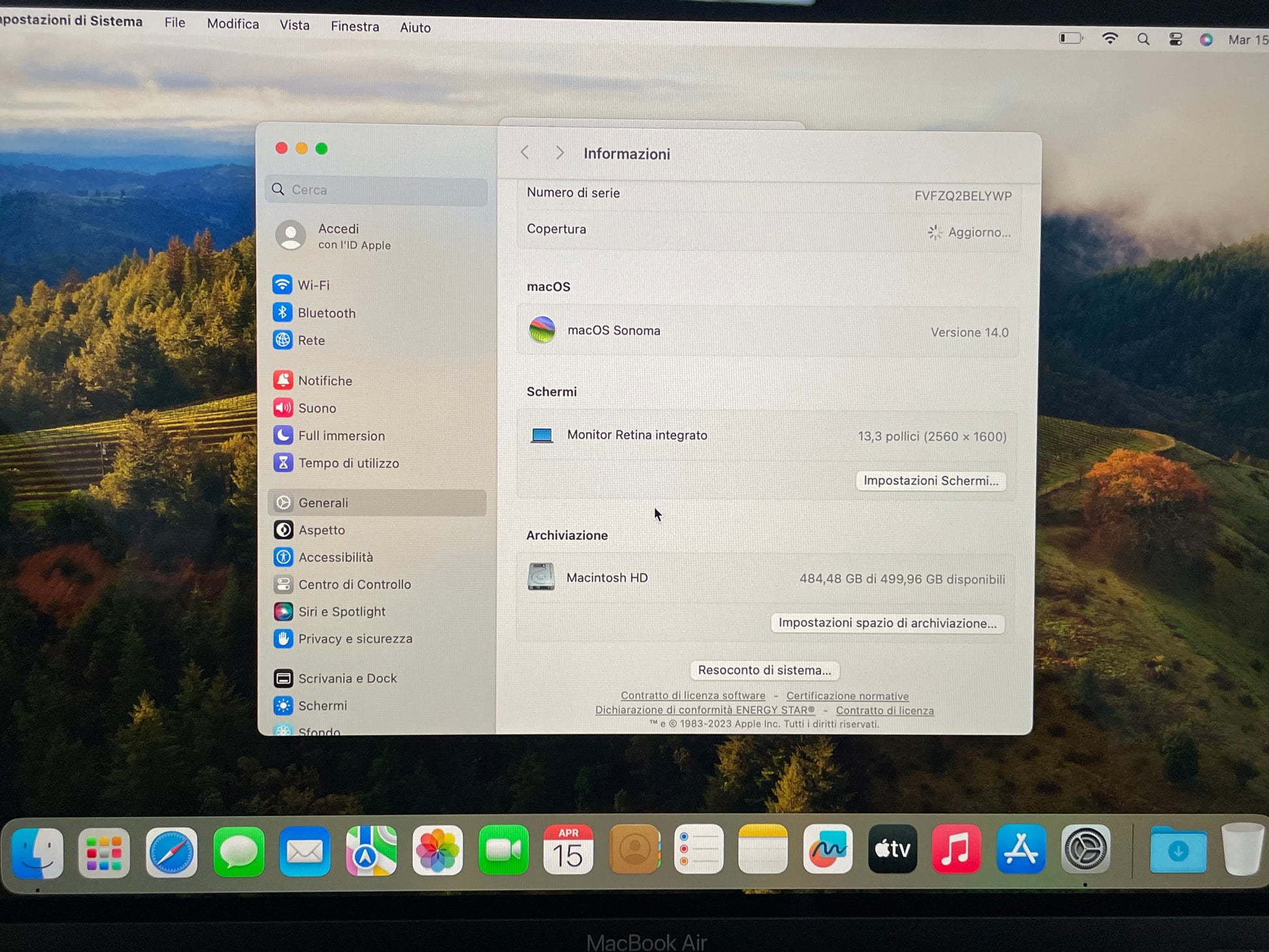Open App Store from the Dock
The width and height of the screenshot is (1269, 952).
click(x=1021, y=849)
